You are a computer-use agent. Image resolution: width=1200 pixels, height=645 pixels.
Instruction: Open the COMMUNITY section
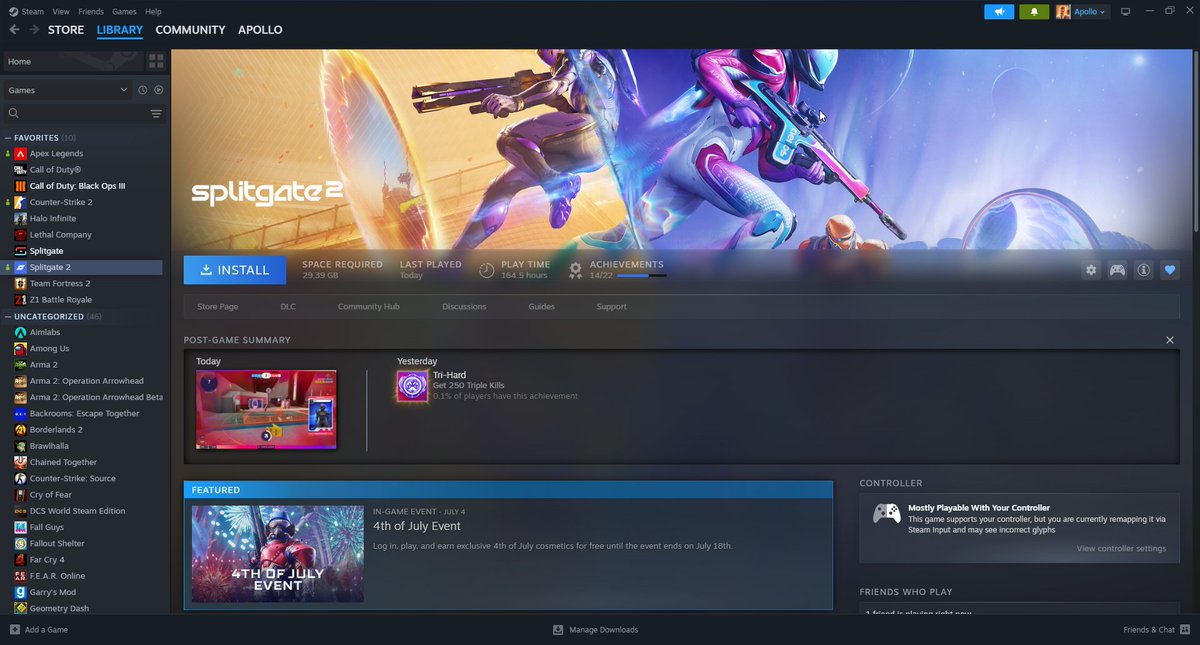[x=190, y=30]
